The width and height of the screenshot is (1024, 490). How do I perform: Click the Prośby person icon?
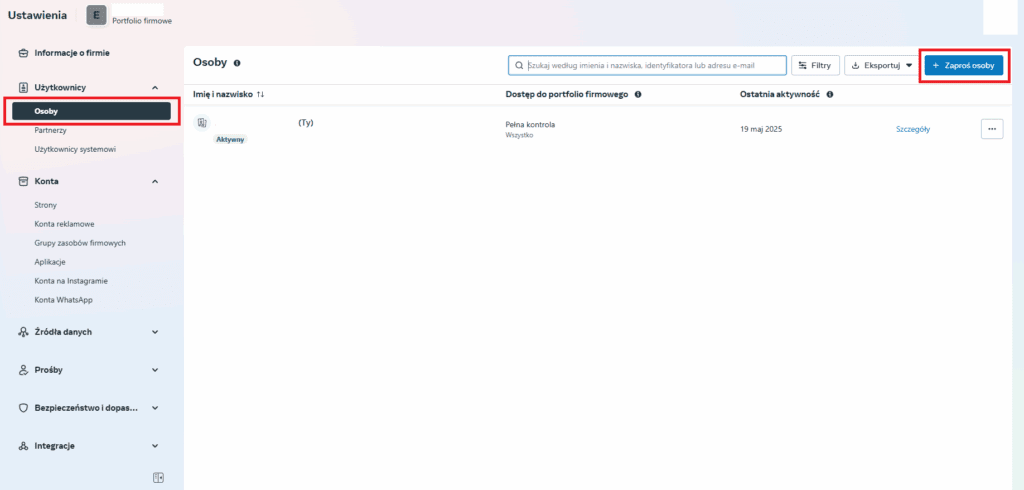(23, 370)
